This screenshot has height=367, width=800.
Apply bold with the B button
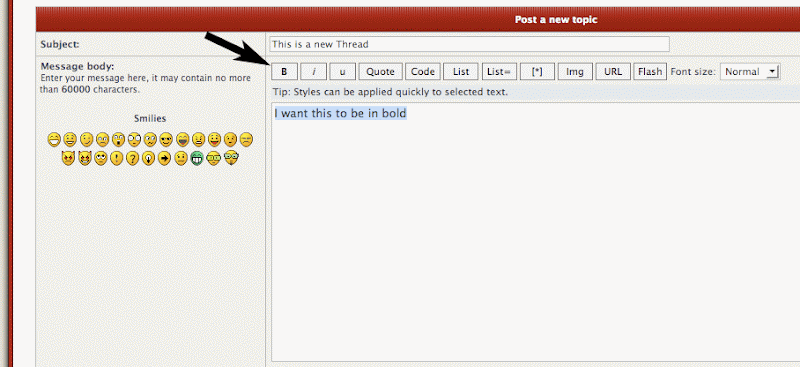(x=284, y=72)
